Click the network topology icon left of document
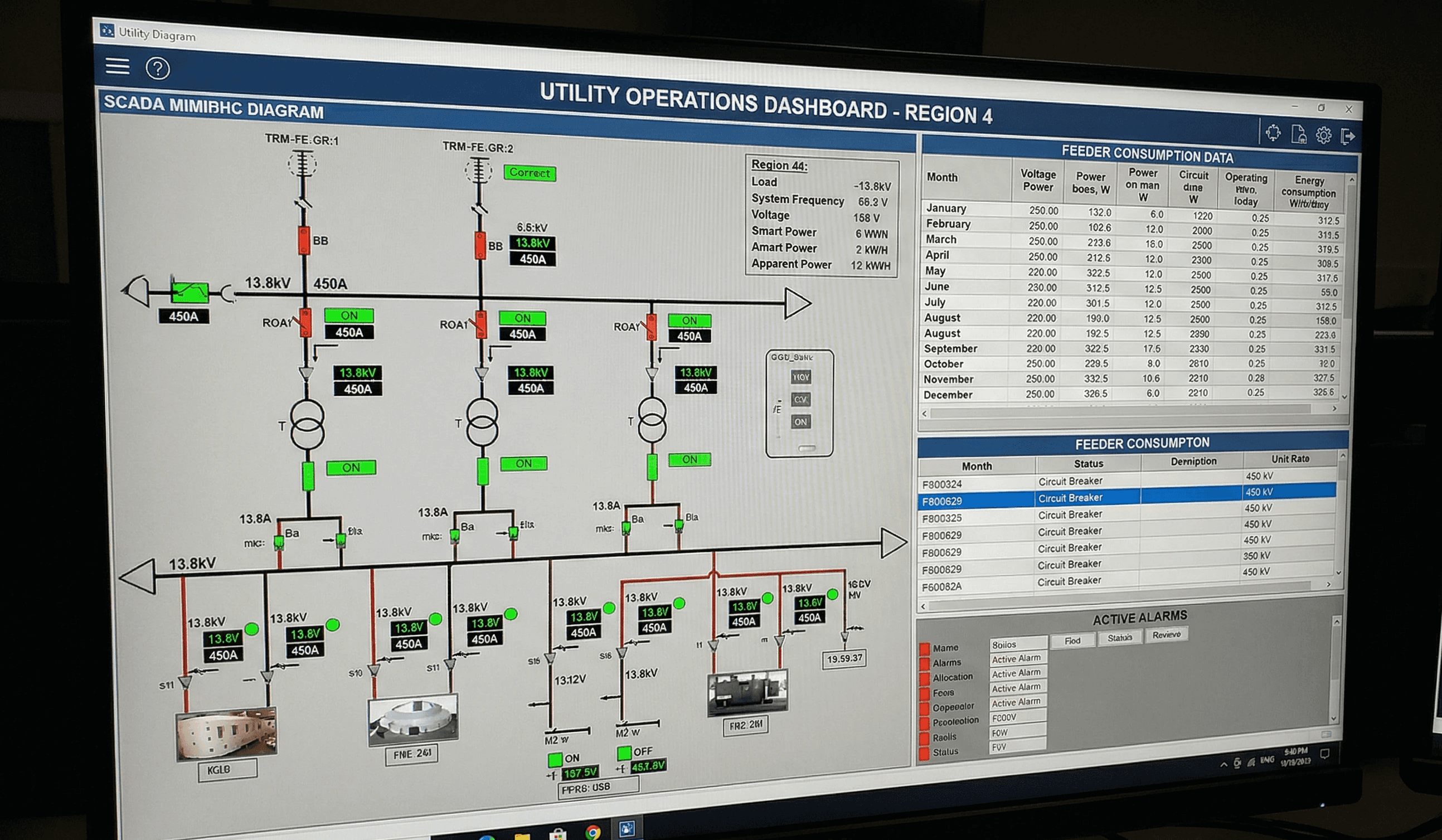Screen dimensions: 1442x840 (1273, 133)
